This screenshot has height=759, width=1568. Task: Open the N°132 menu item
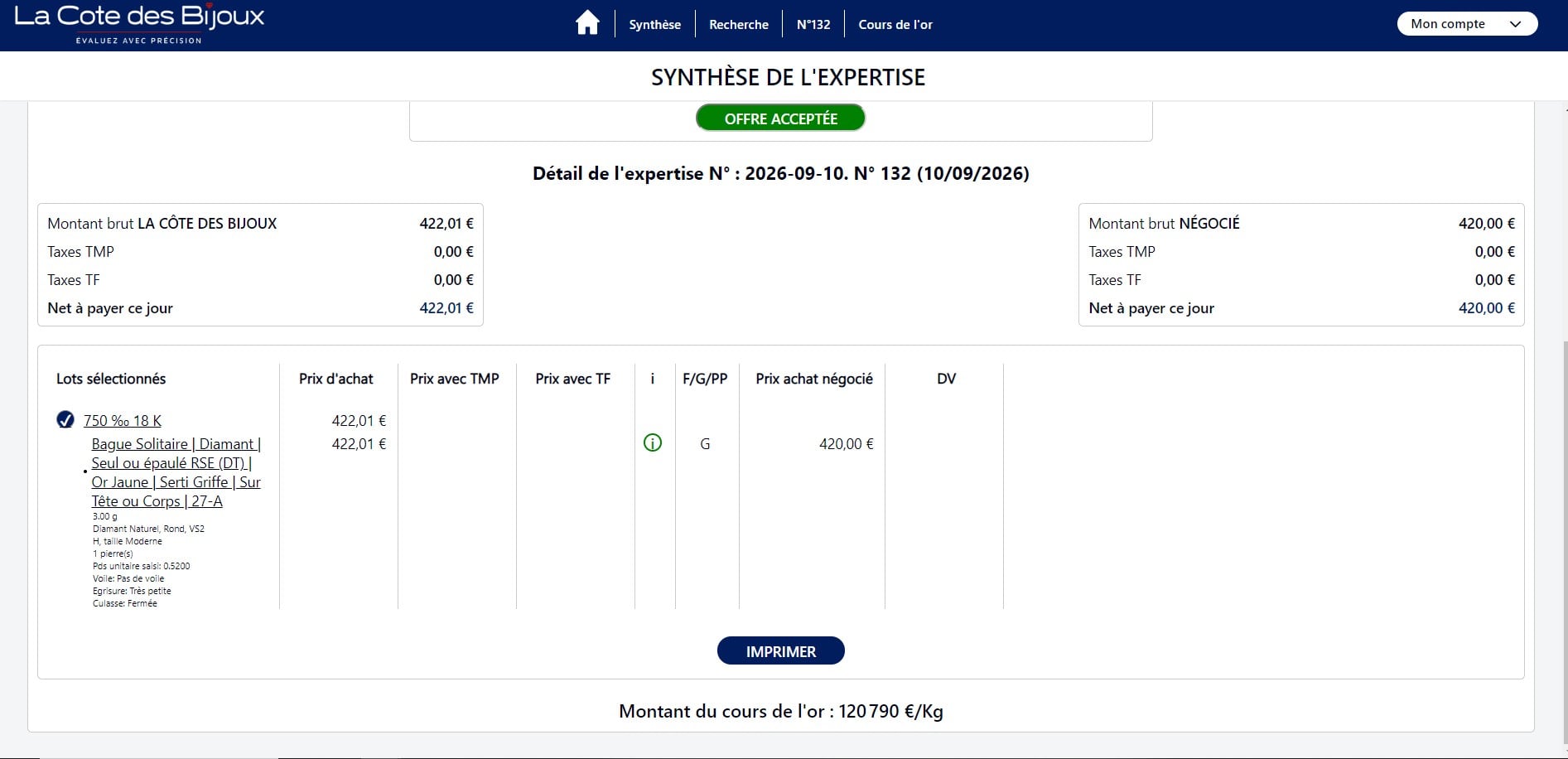(x=813, y=25)
